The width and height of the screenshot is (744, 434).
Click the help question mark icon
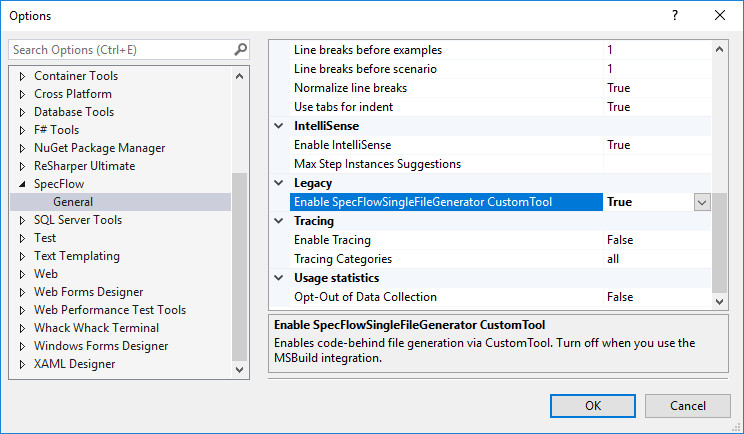click(x=675, y=15)
